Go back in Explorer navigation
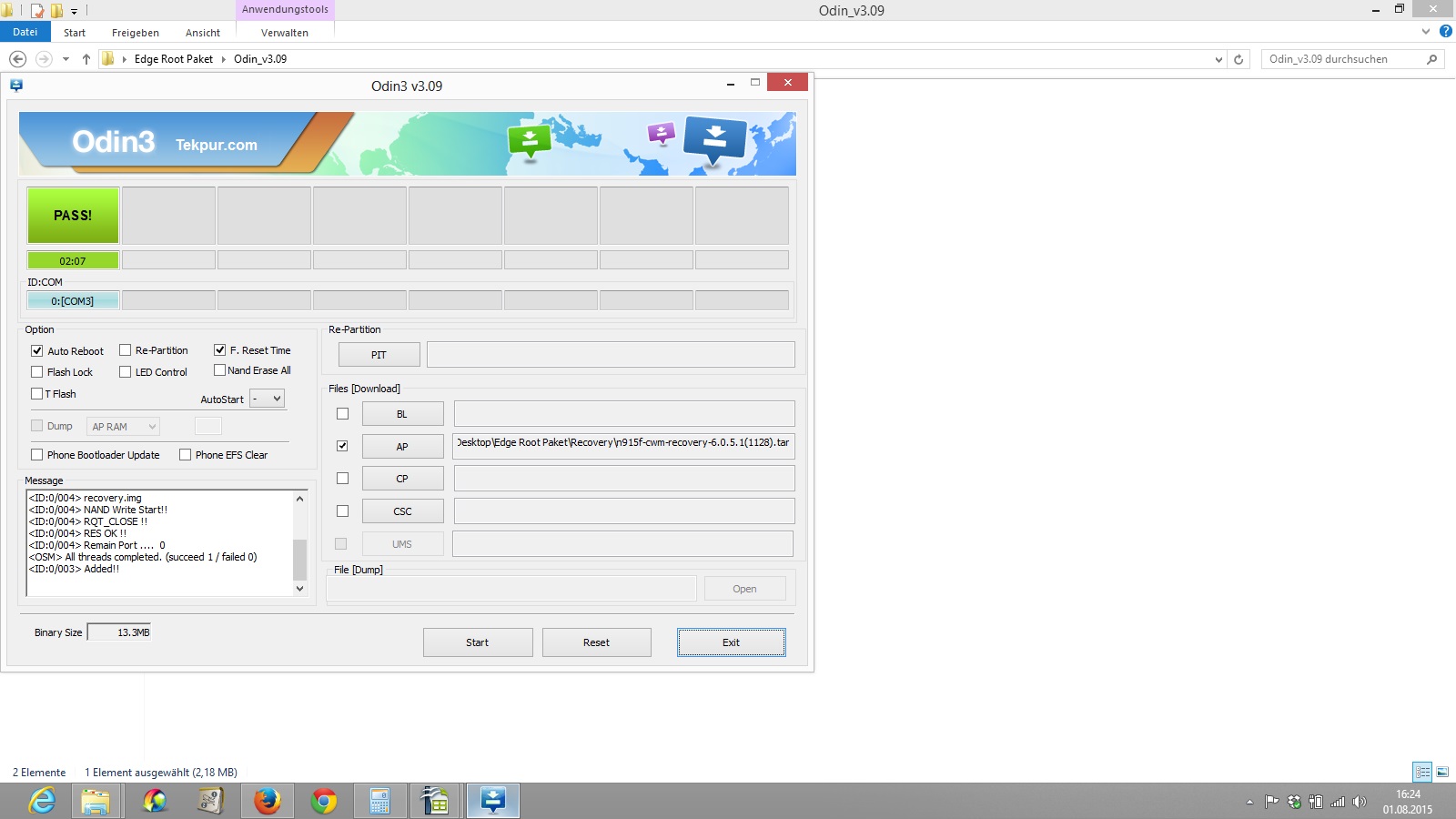The height and width of the screenshot is (819, 1456). (17, 59)
